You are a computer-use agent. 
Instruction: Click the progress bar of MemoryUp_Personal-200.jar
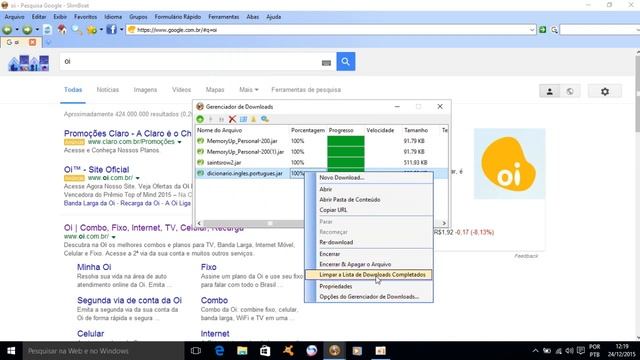coord(346,141)
